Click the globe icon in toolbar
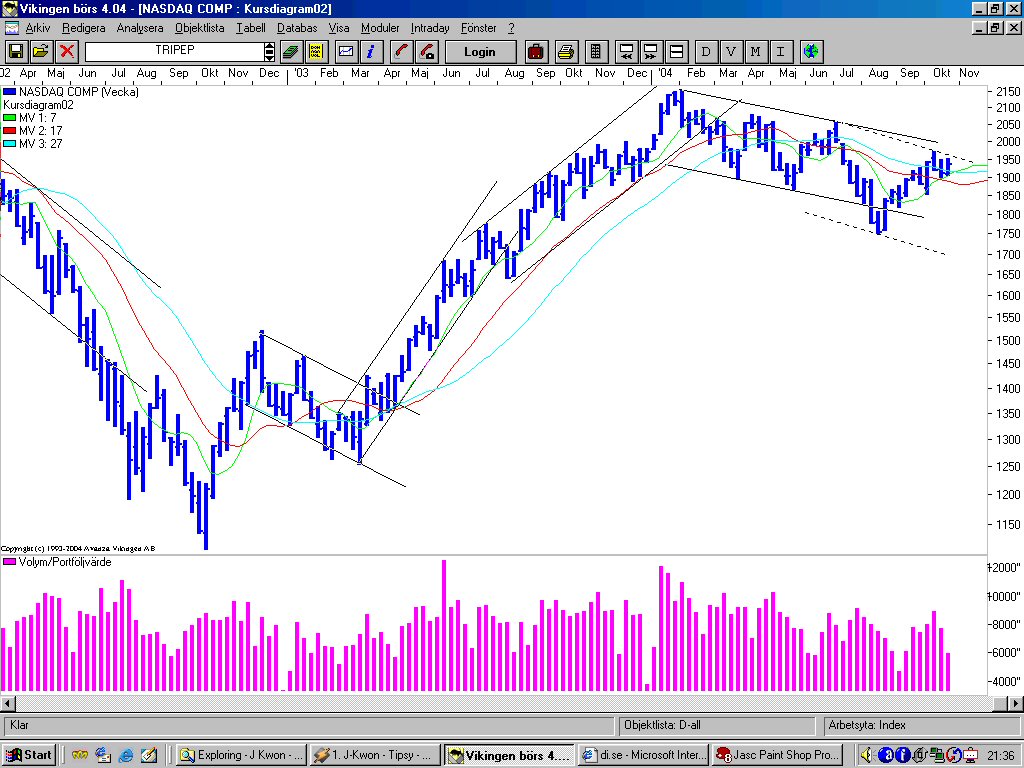1024x768 pixels. (811, 51)
